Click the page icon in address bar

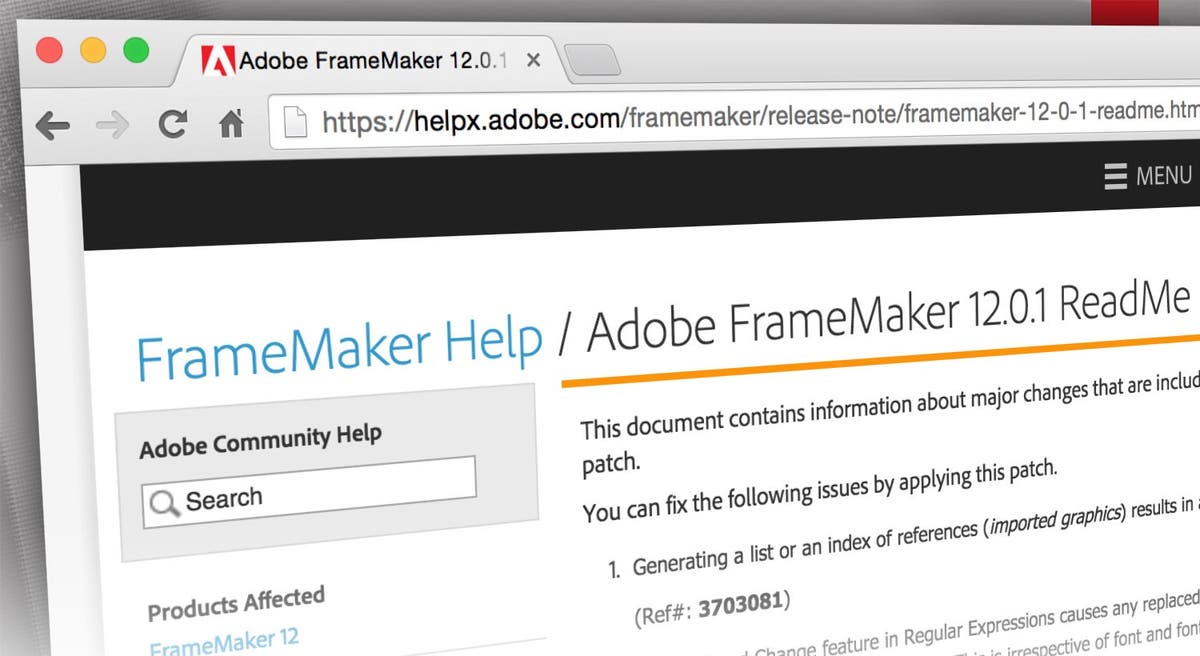[x=295, y=122]
